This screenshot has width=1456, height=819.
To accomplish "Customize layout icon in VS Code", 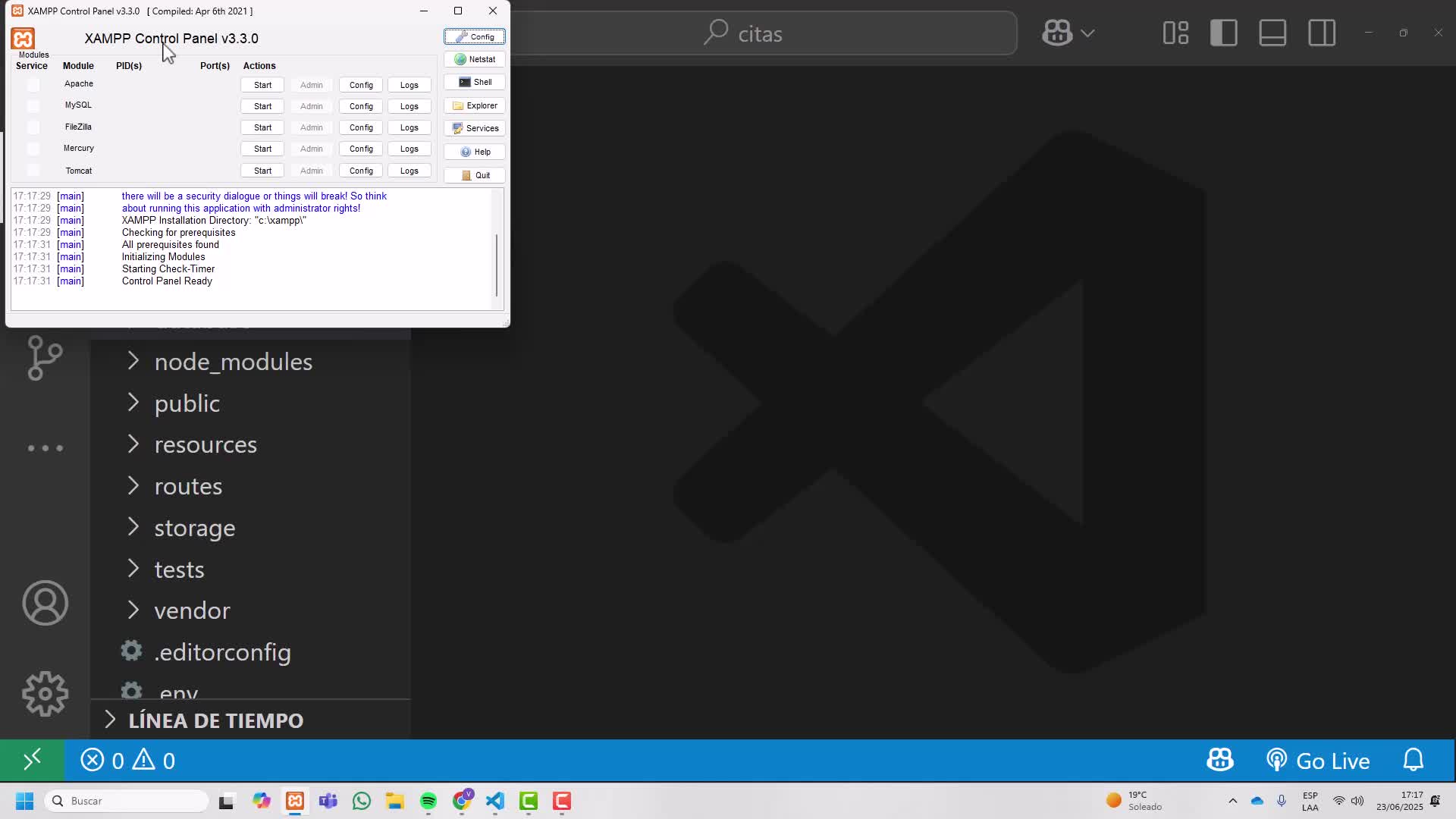I will [1175, 33].
